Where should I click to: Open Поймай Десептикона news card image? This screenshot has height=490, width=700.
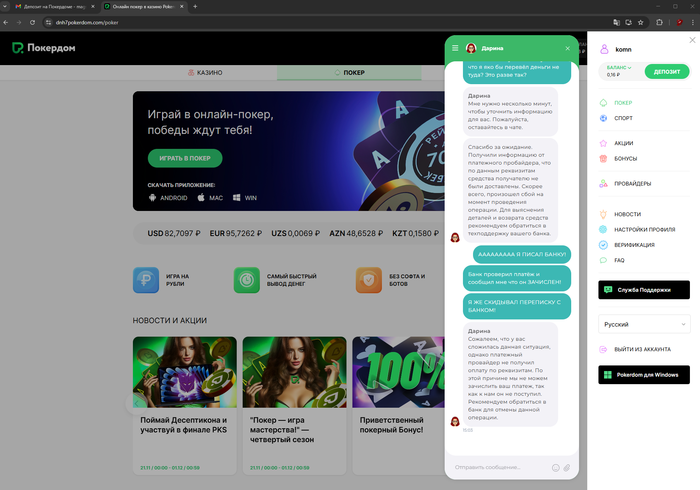click(x=185, y=372)
